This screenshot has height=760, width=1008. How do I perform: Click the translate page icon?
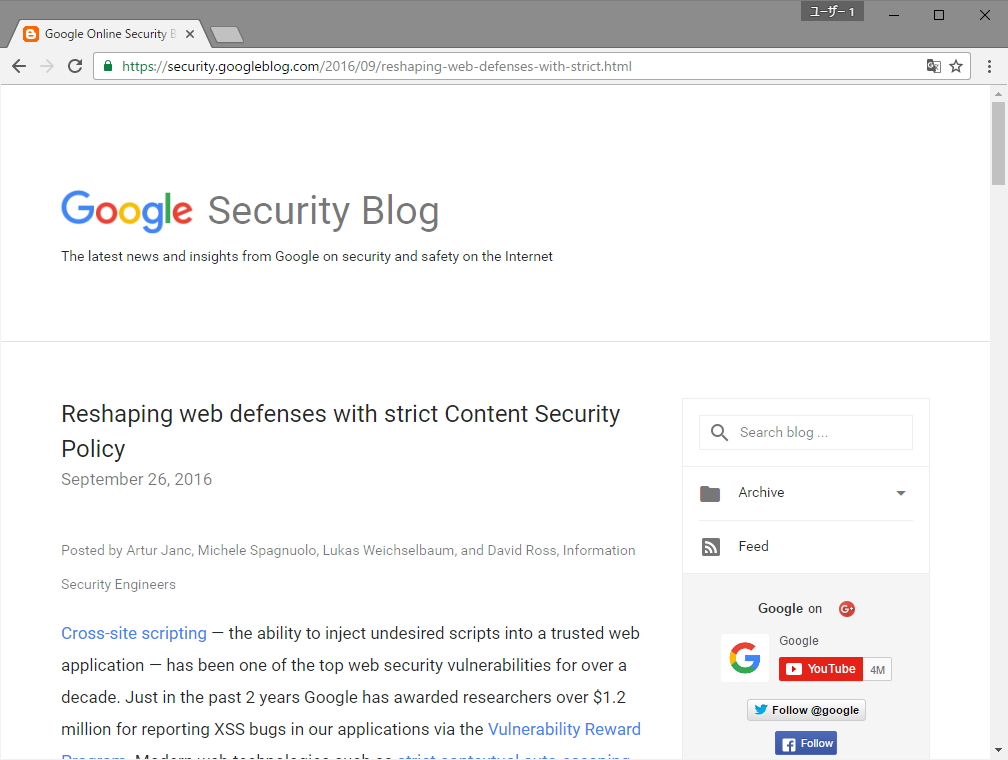tap(933, 66)
